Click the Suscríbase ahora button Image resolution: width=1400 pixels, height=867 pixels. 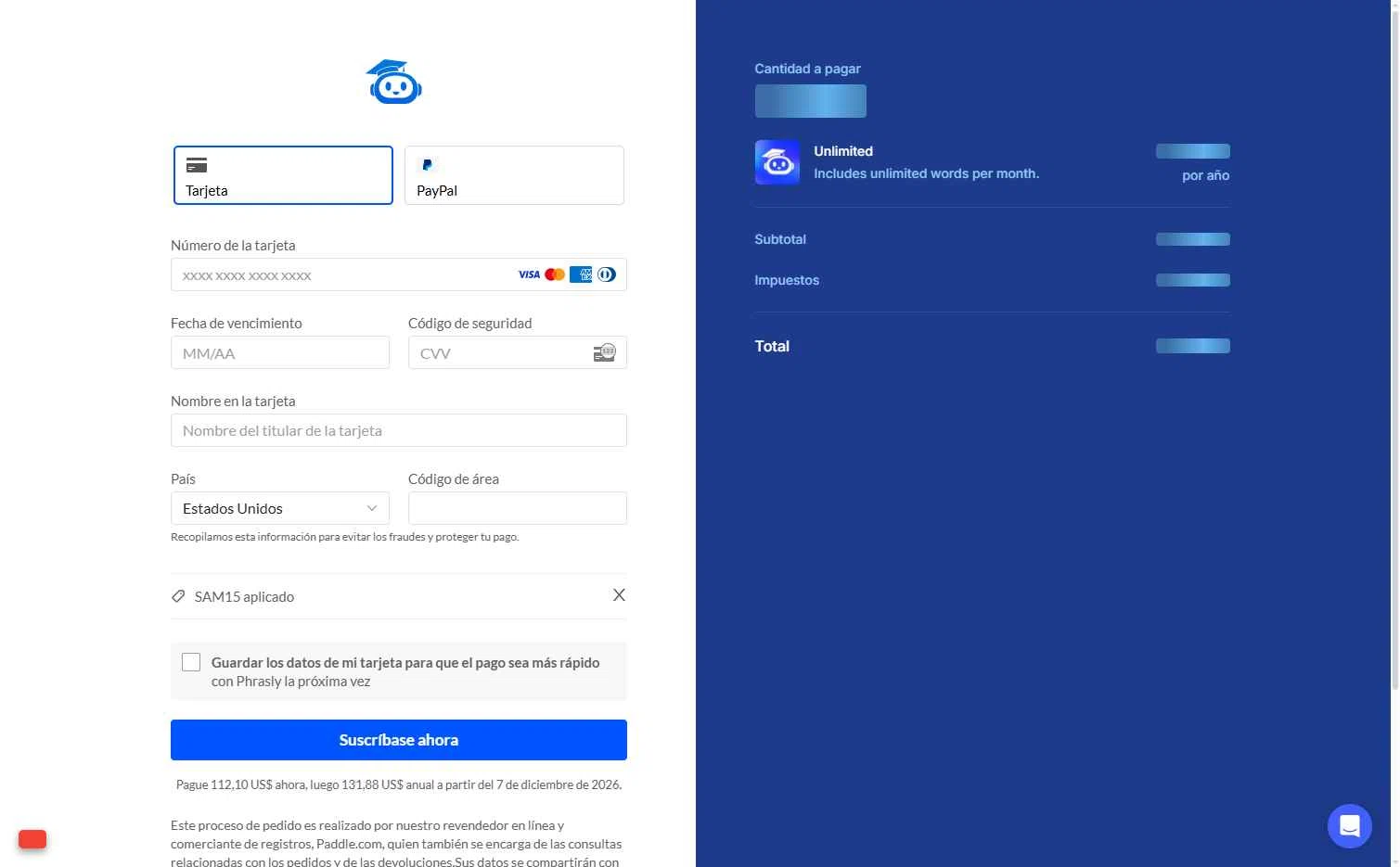tap(399, 740)
